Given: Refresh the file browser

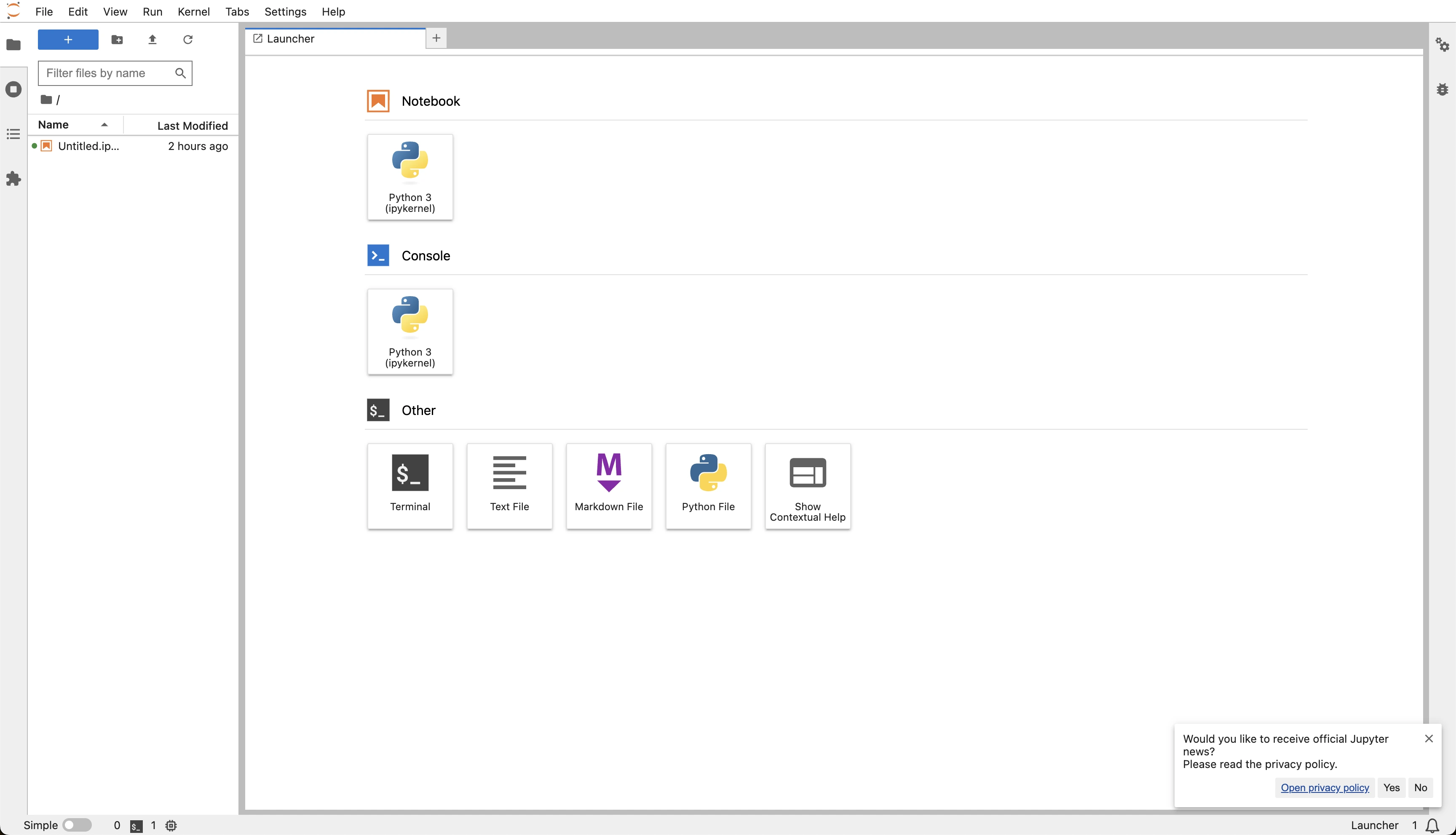Looking at the screenshot, I should 187,40.
